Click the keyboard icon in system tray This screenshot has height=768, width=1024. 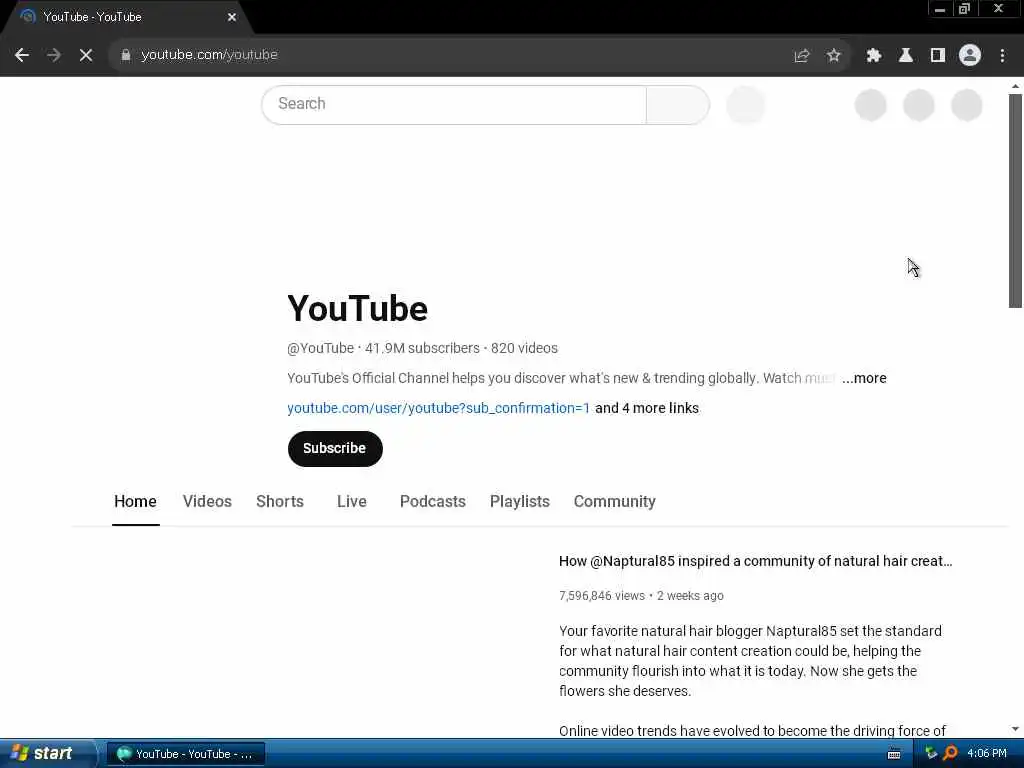894,754
